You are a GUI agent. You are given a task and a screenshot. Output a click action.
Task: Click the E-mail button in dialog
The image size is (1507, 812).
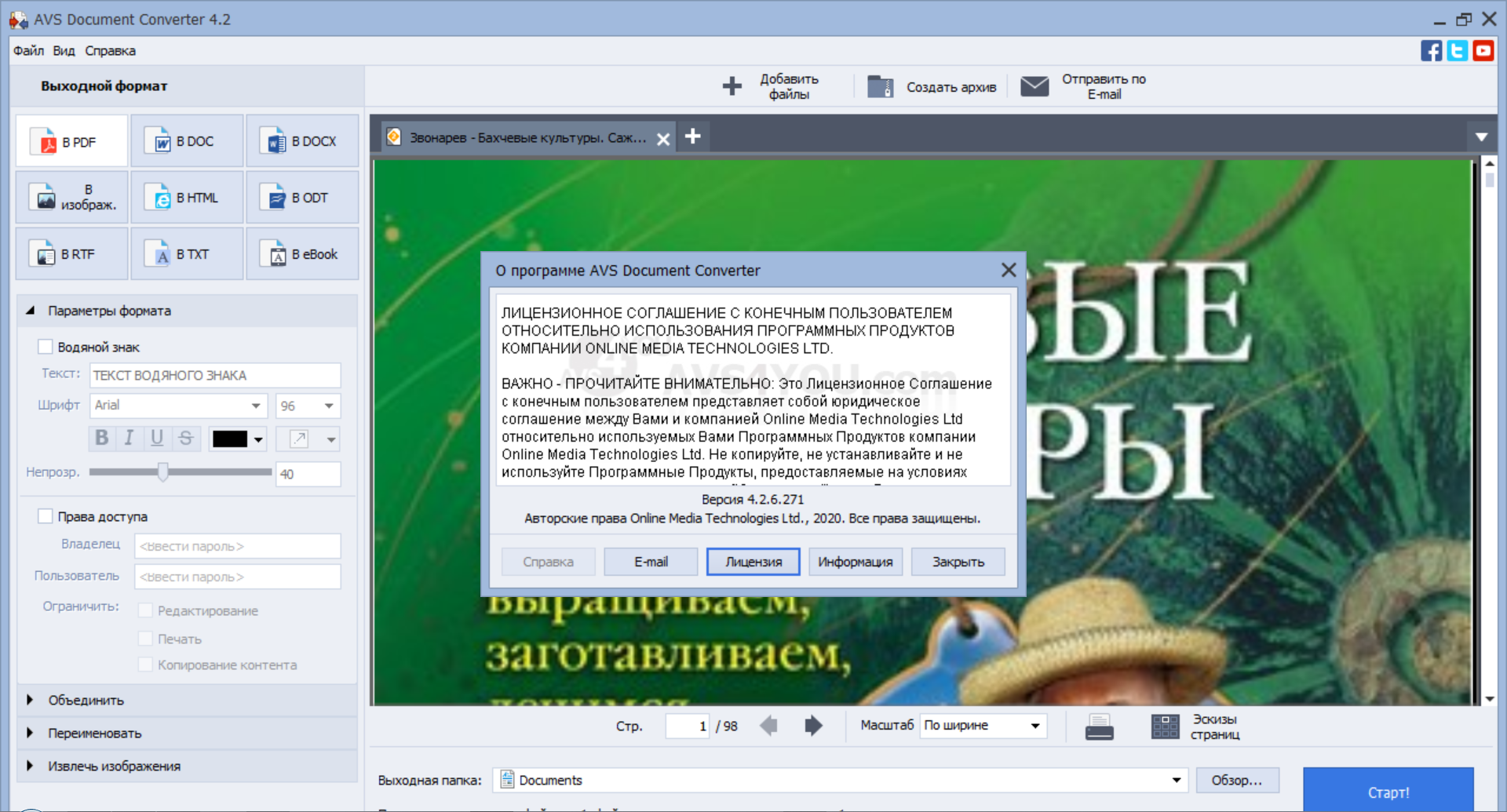point(651,562)
